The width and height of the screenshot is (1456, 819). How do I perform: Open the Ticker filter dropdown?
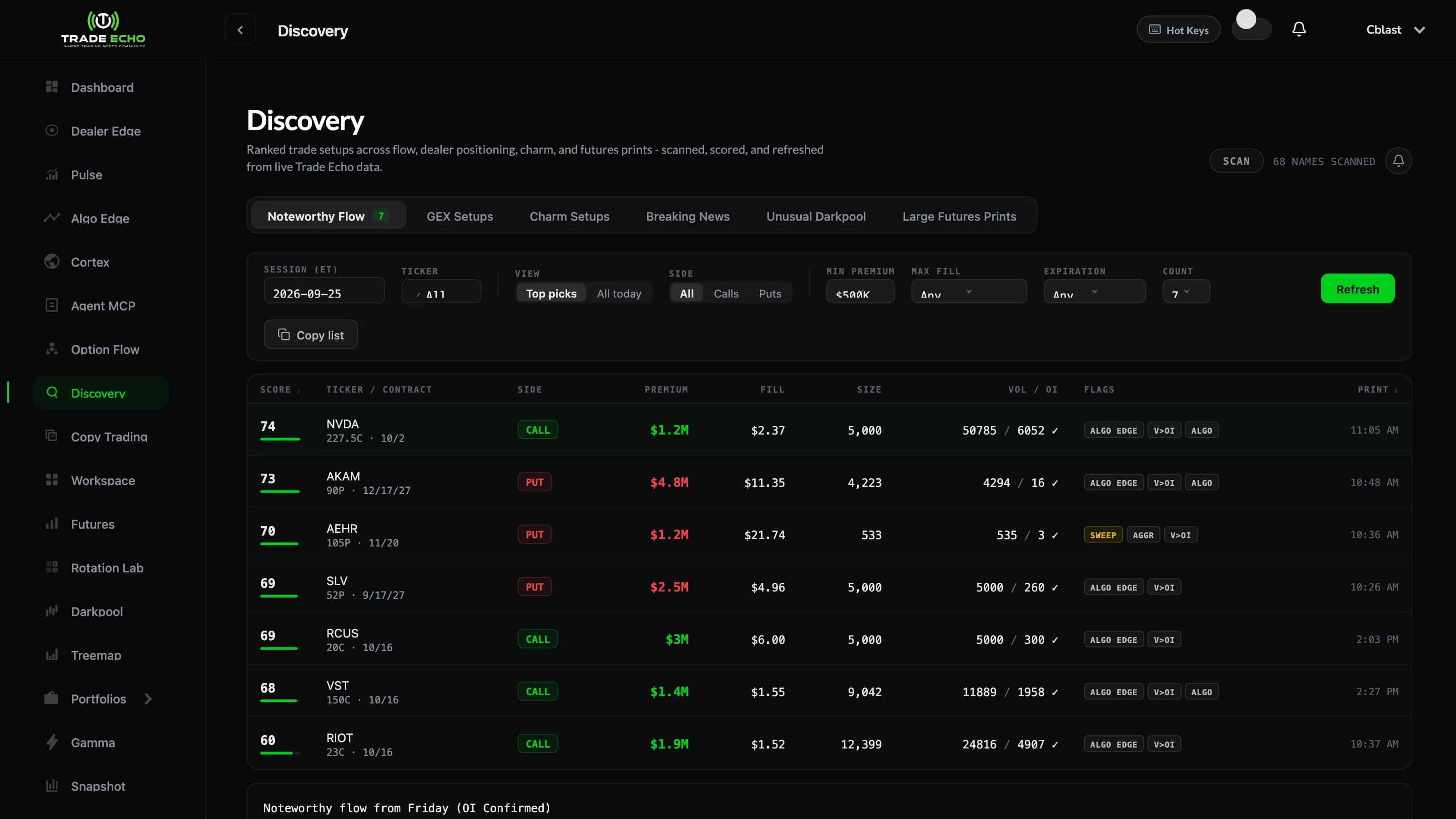tap(441, 292)
